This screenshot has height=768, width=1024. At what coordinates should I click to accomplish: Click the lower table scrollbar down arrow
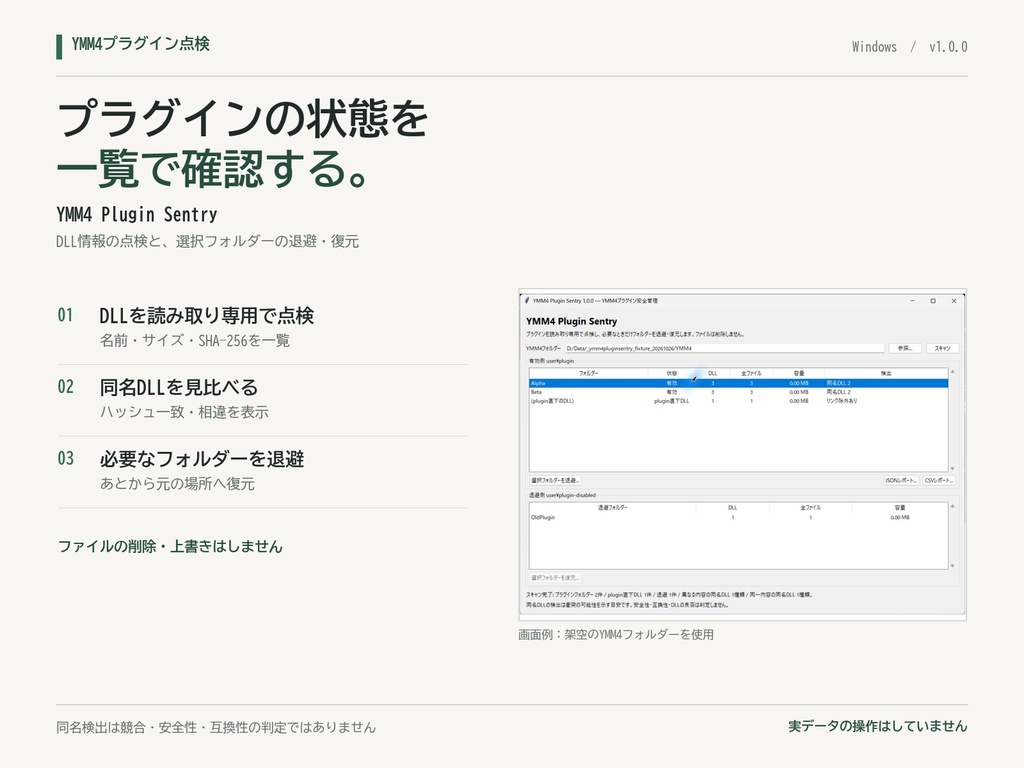[x=952, y=566]
